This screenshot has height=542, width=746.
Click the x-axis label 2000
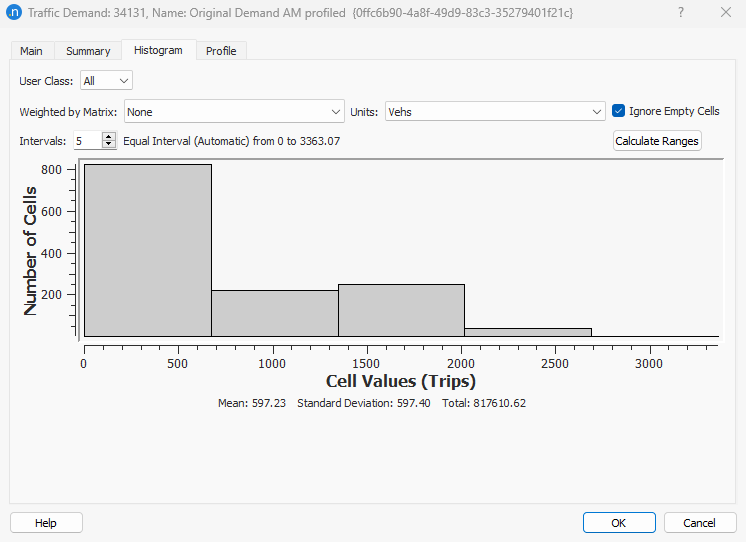[461, 364]
